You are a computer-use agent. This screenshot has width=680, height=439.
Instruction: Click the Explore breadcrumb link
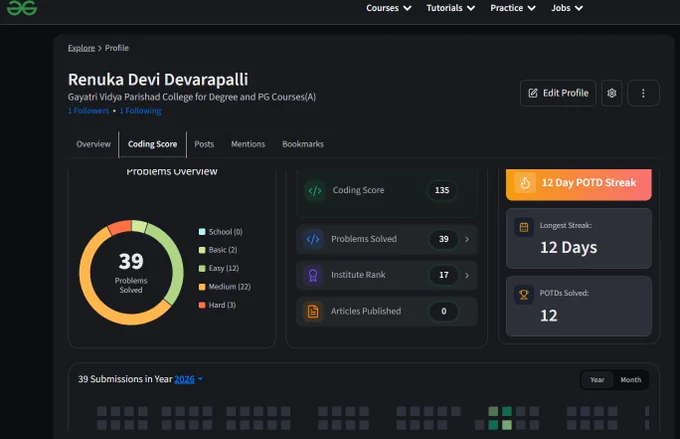tap(81, 48)
